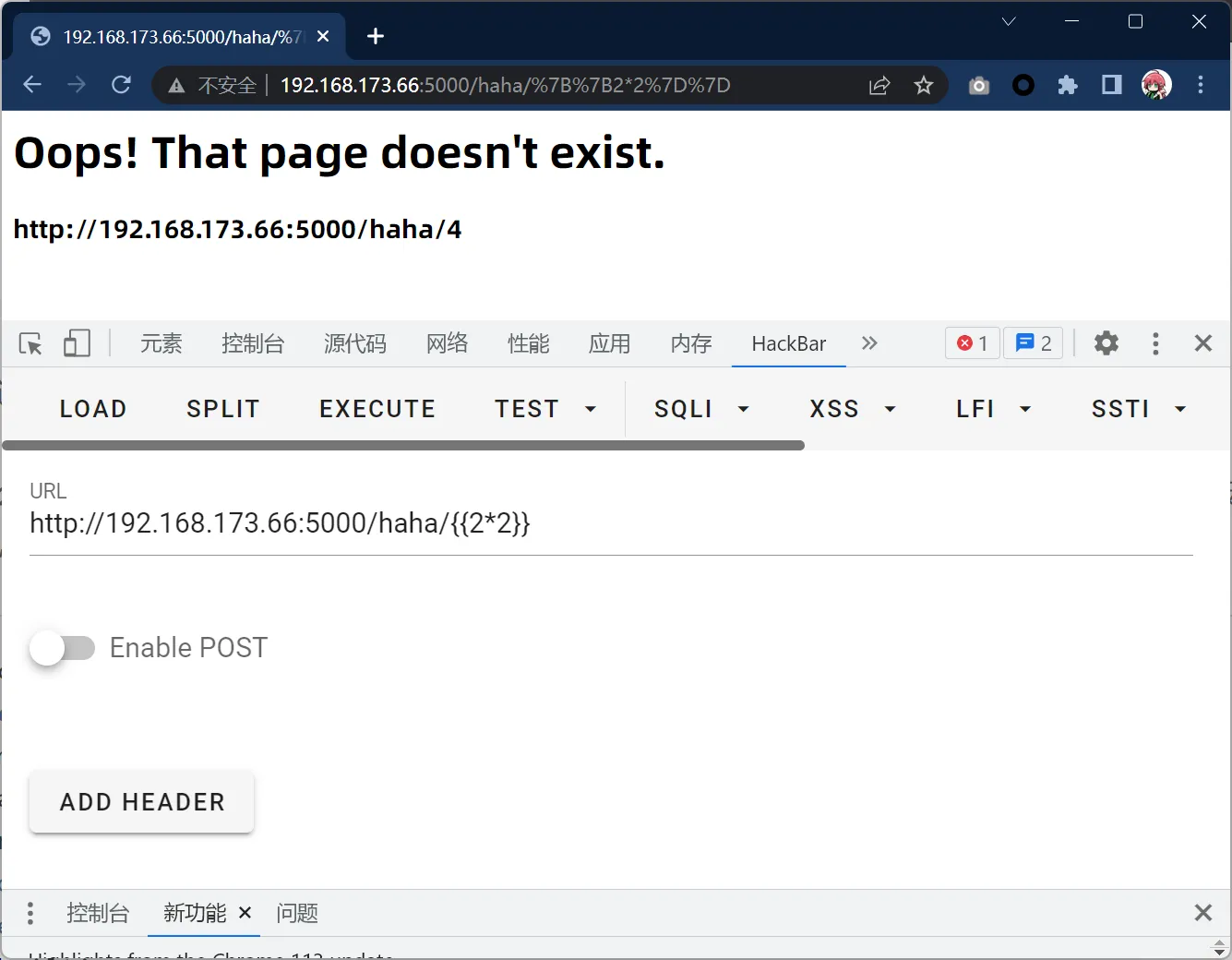
Task: Open the browser extensions puzzle icon
Action: (1068, 86)
